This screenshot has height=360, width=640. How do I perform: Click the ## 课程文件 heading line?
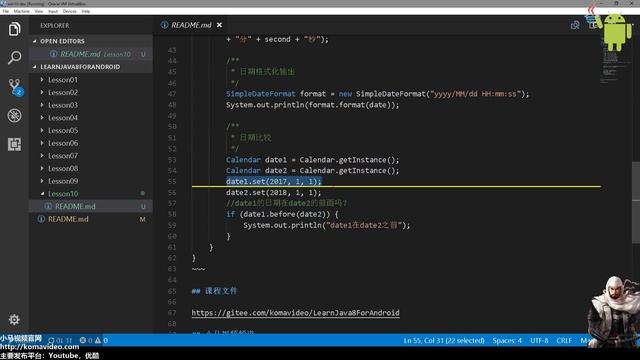pos(214,291)
